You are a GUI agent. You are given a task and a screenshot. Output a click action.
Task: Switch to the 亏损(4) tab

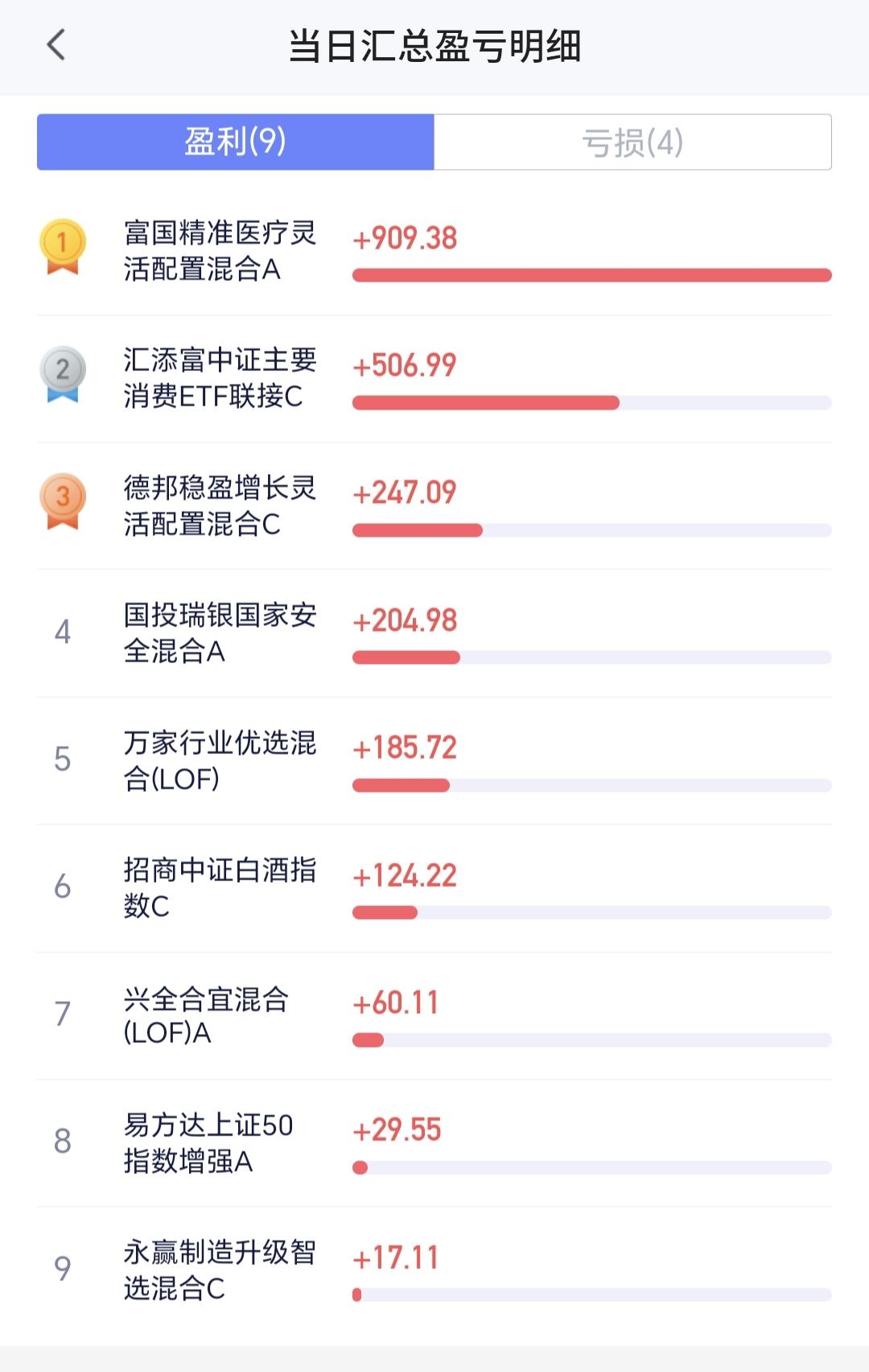[x=632, y=142]
